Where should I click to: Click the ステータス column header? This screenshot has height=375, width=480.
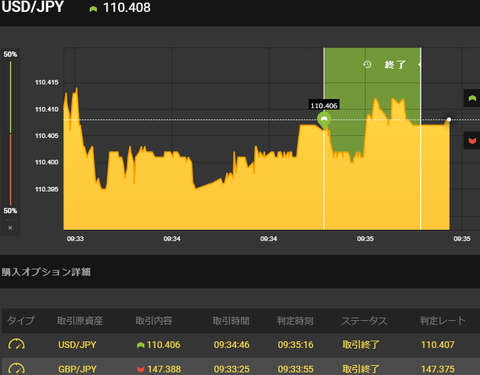tap(364, 321)
